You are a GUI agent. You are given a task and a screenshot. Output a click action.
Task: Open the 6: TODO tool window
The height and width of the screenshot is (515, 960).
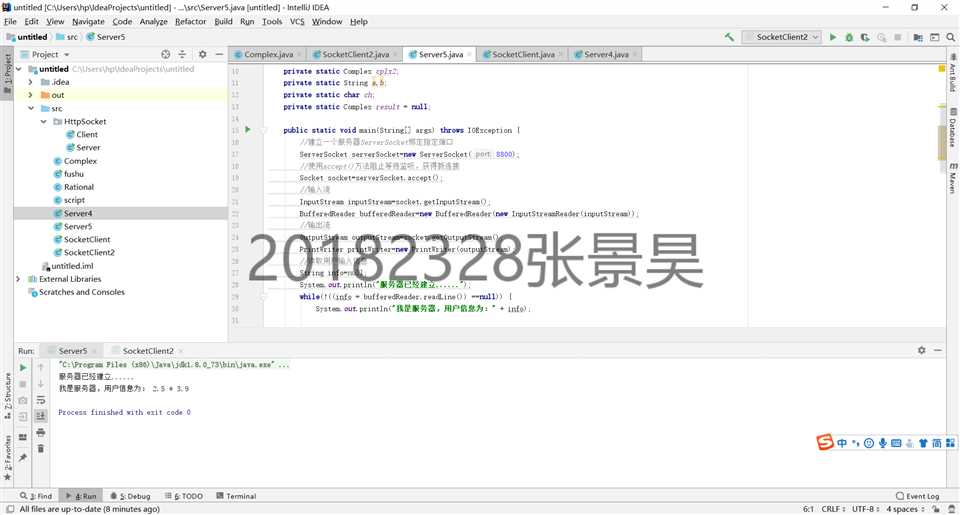(184, 496)
